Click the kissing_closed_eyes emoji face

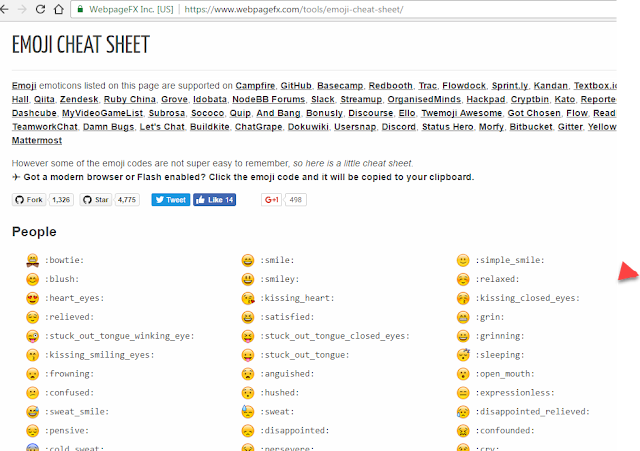463,298
